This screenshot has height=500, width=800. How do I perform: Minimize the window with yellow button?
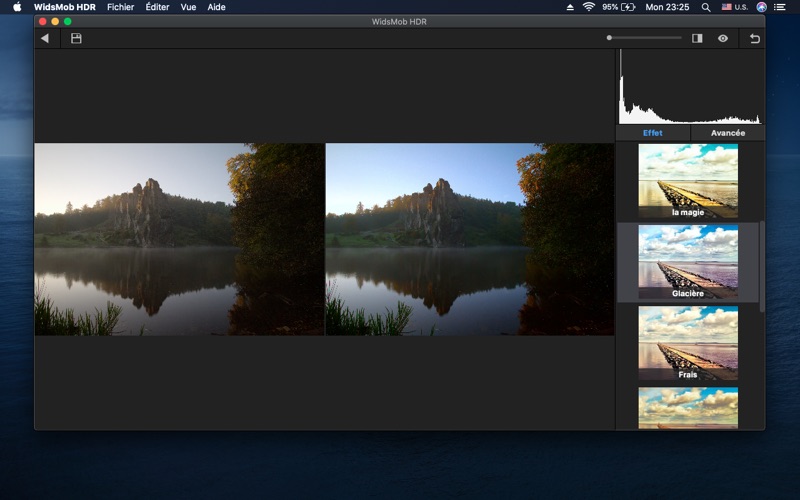pyautogui.click(x=55, y=21)
